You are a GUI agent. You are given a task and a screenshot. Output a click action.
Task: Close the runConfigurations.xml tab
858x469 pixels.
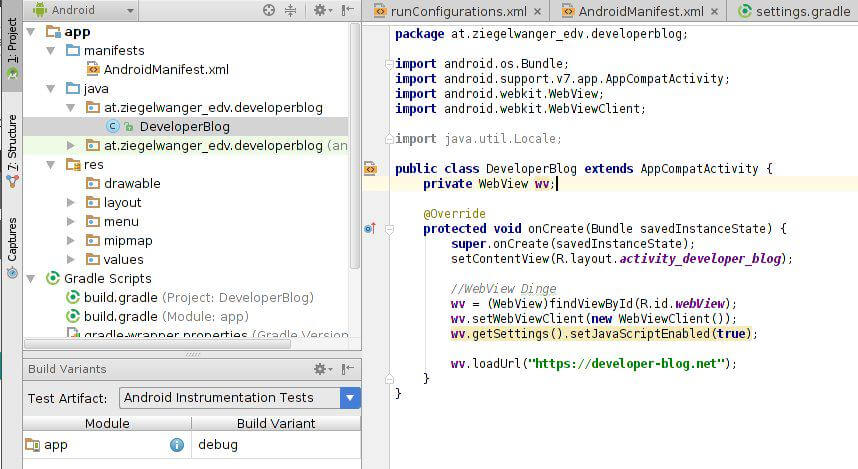[x=538, y=12]
